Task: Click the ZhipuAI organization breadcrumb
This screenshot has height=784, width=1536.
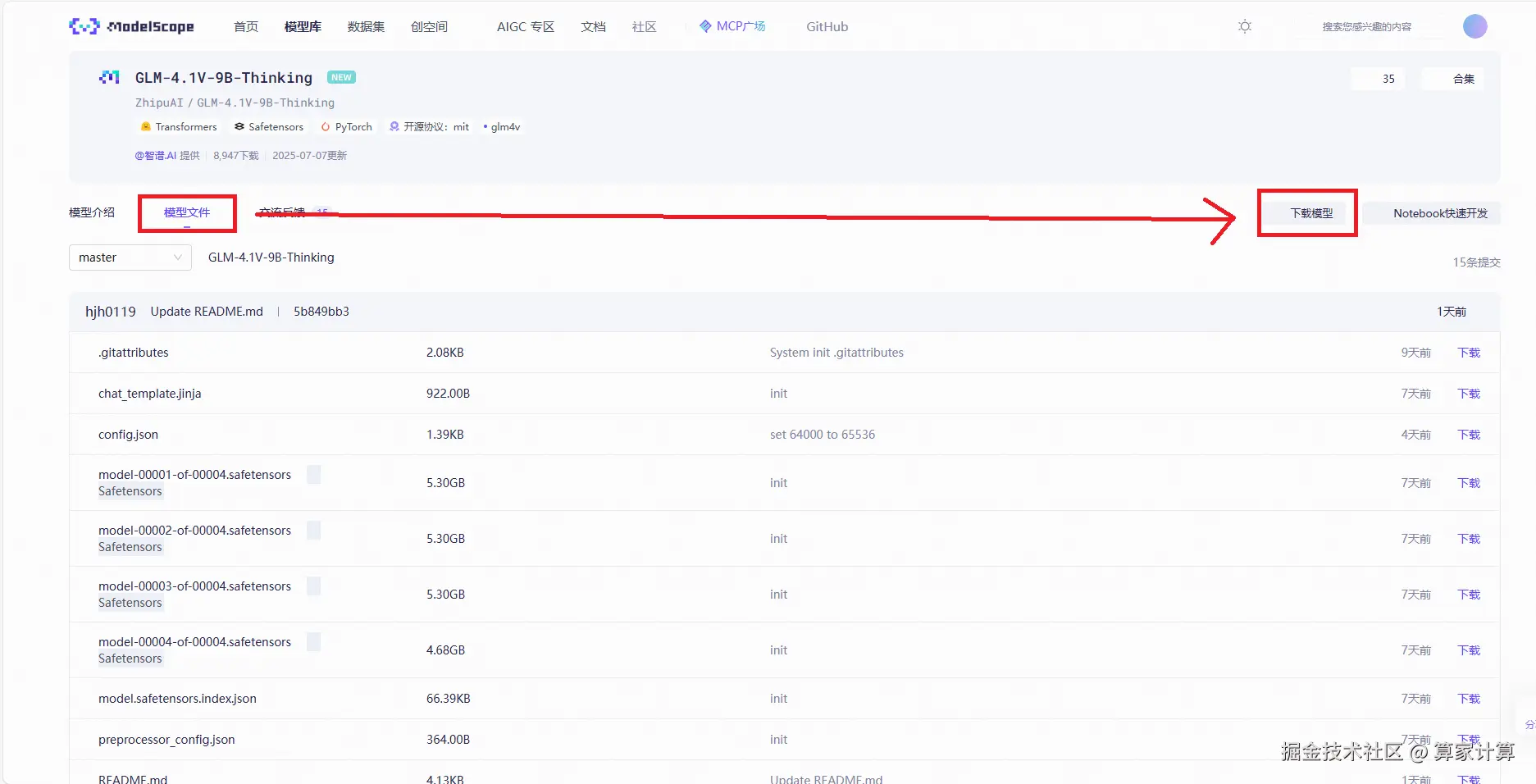Action: (159, 103)
